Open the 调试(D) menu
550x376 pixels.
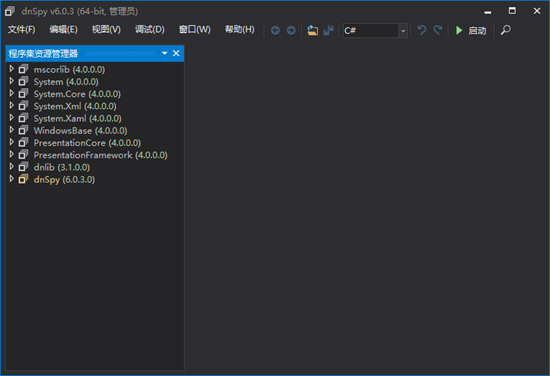[x=150, y=29]
